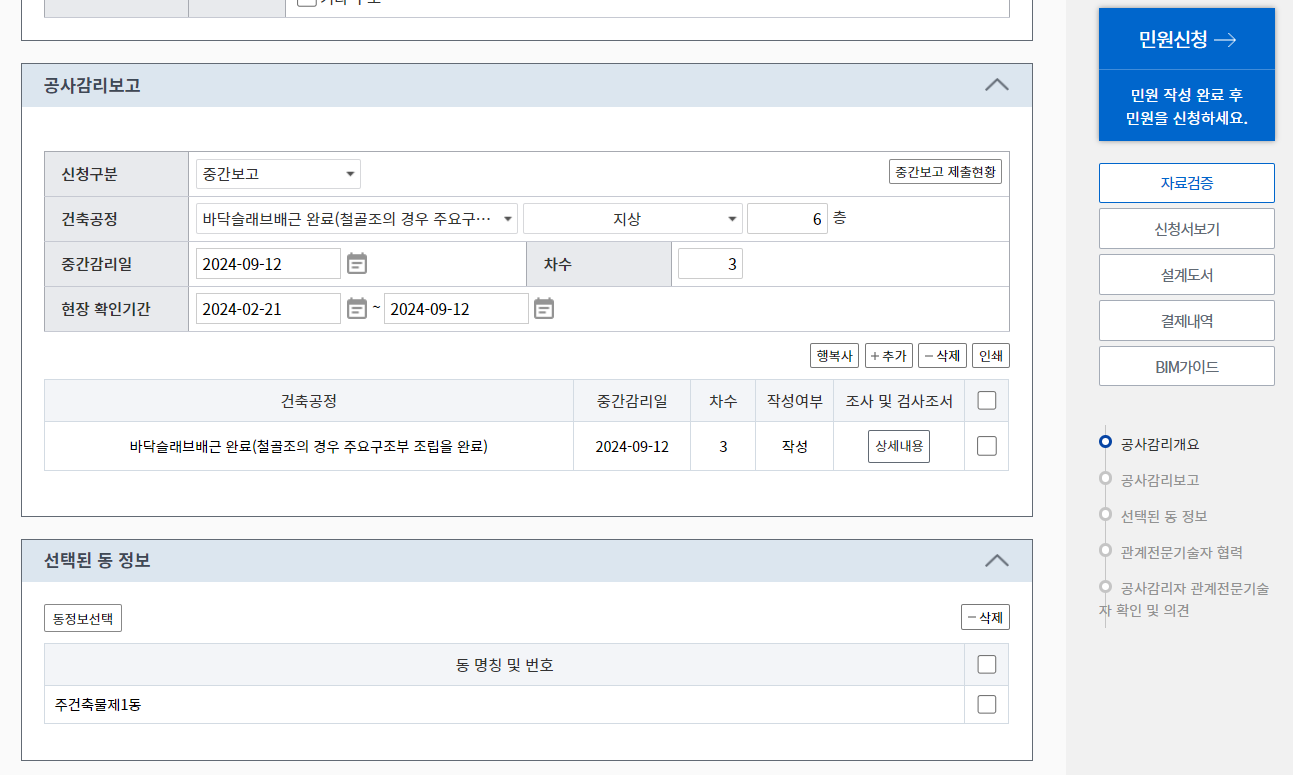Open 중간보고 제출현황
The width and height of the screenshot is (1293, 775).
click(x=944, y=171)
